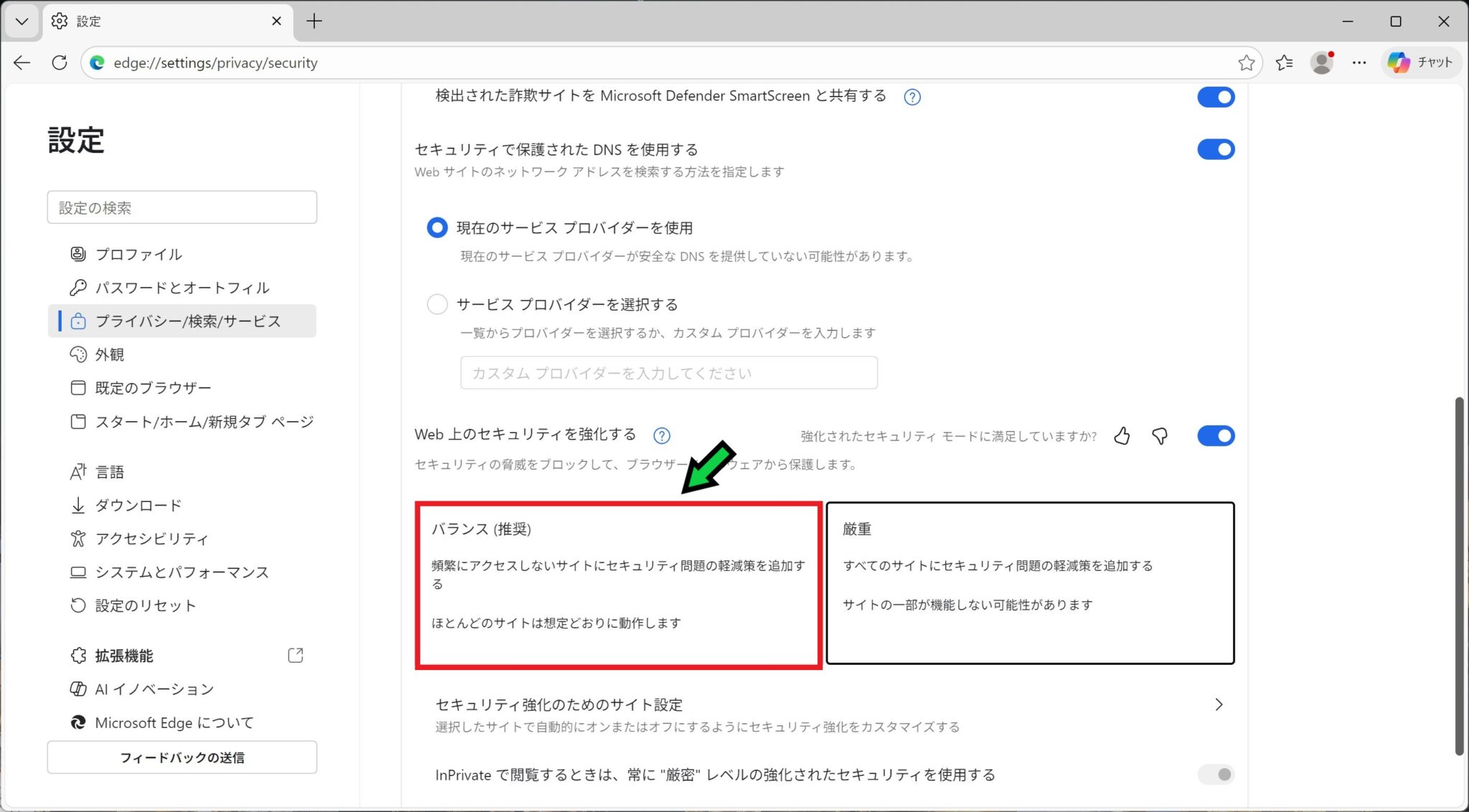Add page to favorites with star icon
The width and height of the screenshot is (1469, 812).
[1246, 63]
